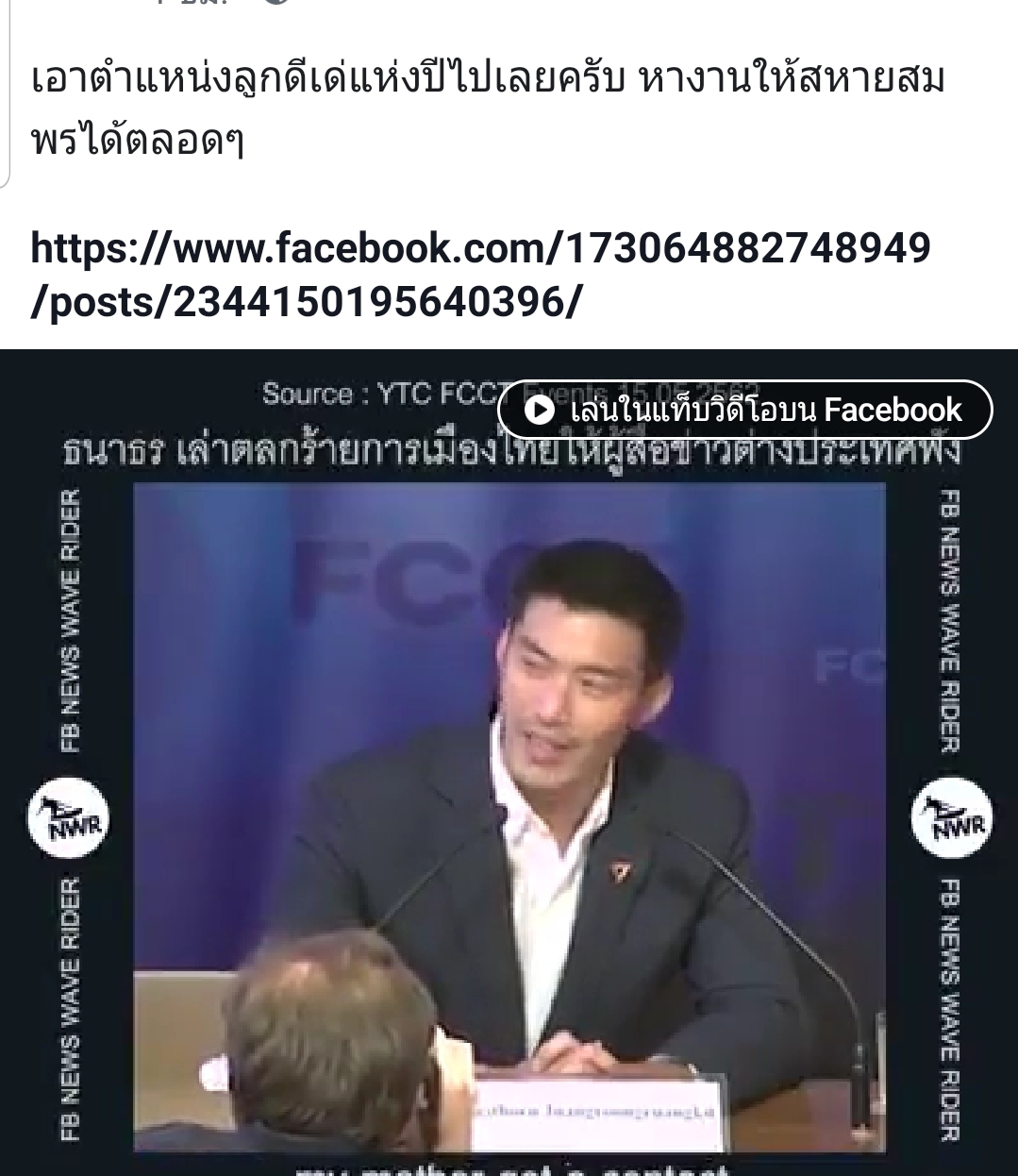Click the English subtitle at the video's bottom
The image size is (1018, 1176).
[x=510, y=1169]
